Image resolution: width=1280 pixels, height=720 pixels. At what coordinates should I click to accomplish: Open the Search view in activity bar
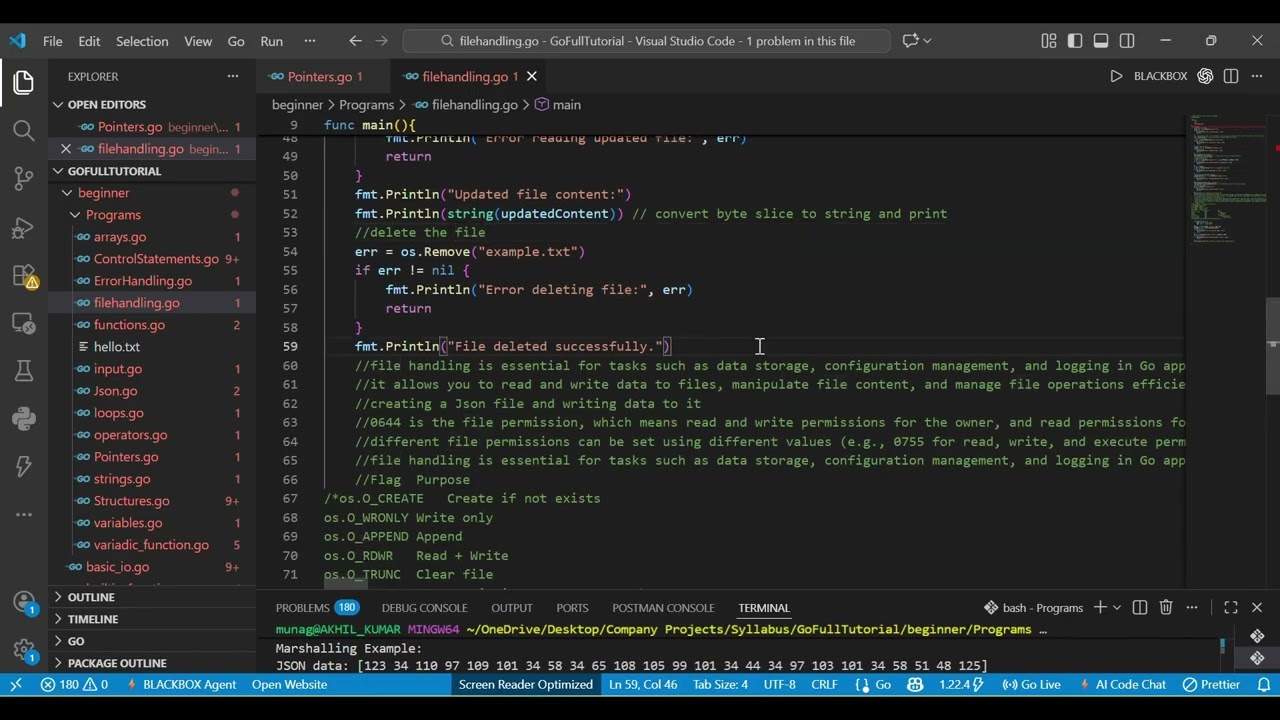[24, 131]
